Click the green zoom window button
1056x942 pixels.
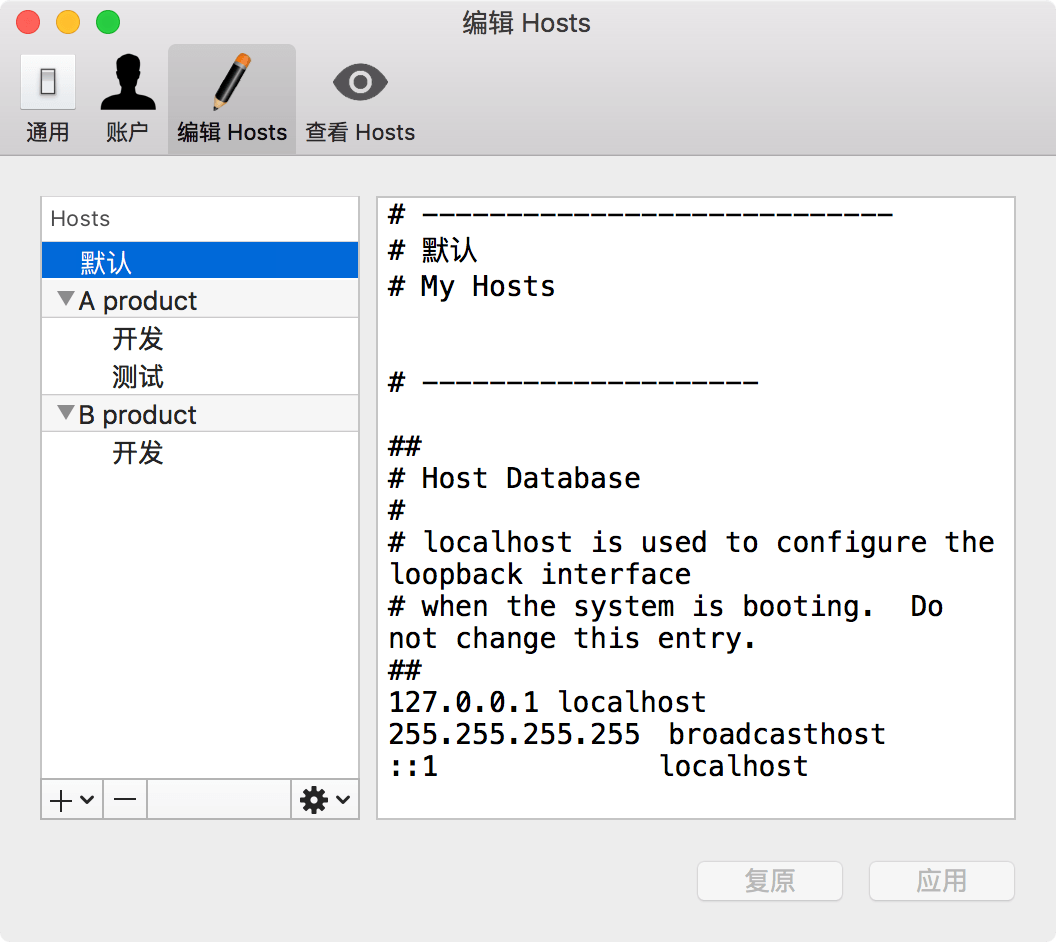(108, 22)
